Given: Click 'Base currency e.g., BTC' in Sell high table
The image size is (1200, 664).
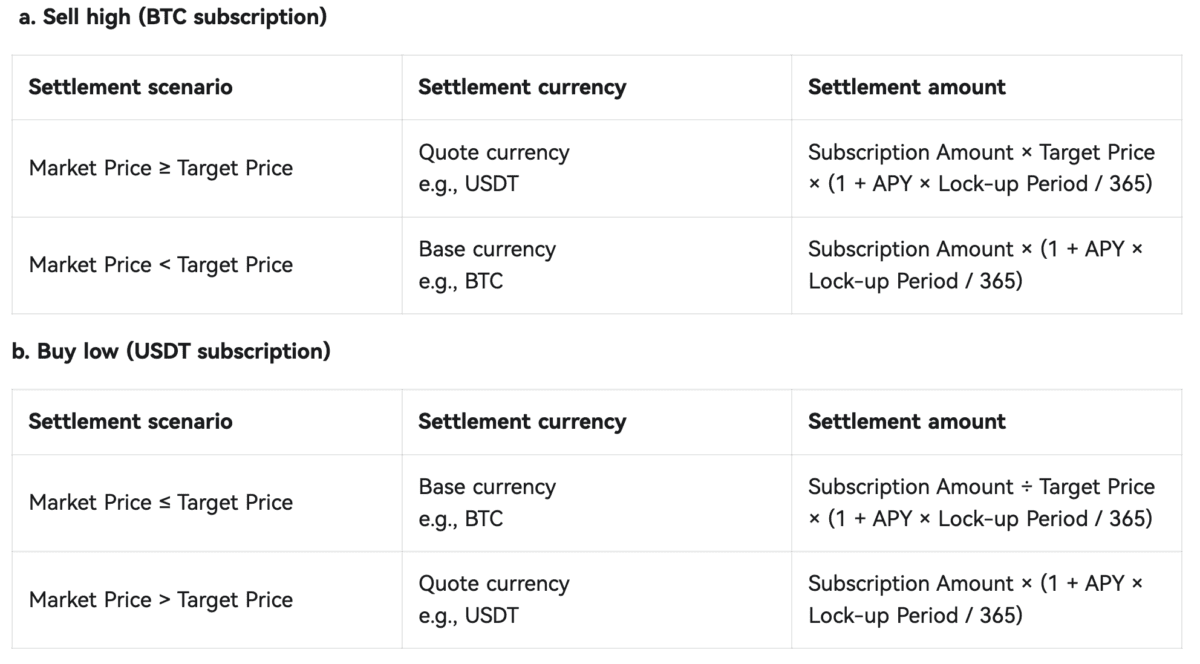Looking at the screenshot, I should (x=486, y=265).
